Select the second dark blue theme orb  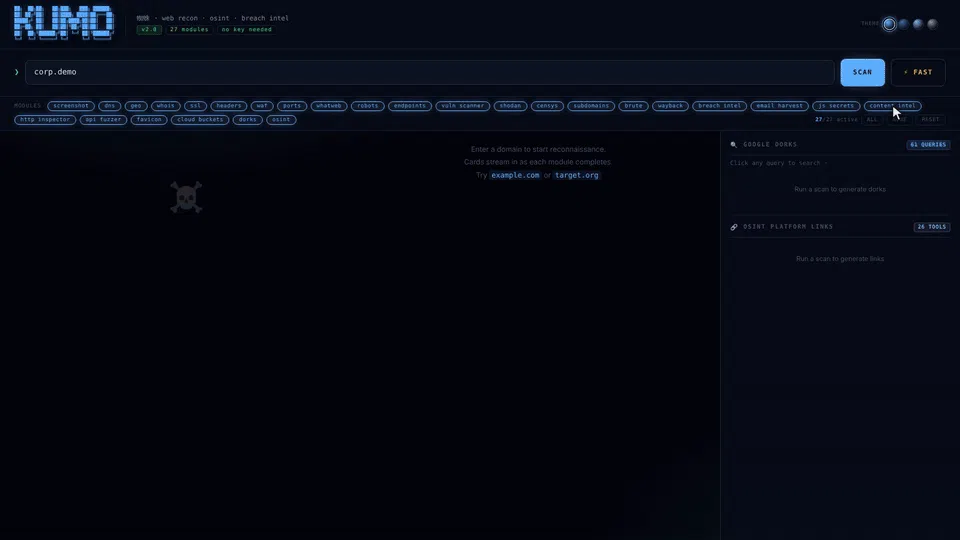(x=904, y=24)
